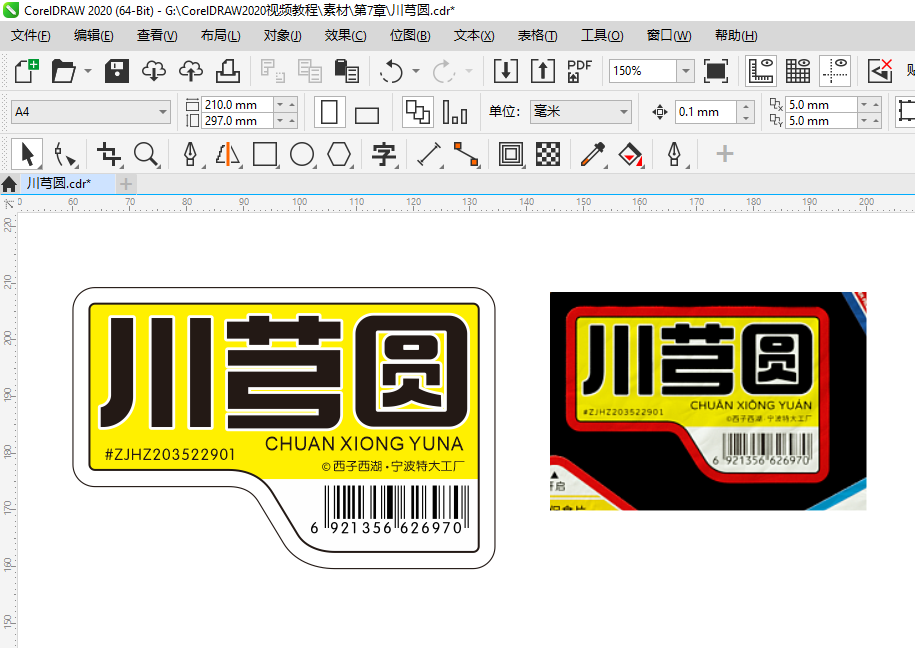Toggle ruler visibility
The image size is (915, 648).
click(761, 70)
